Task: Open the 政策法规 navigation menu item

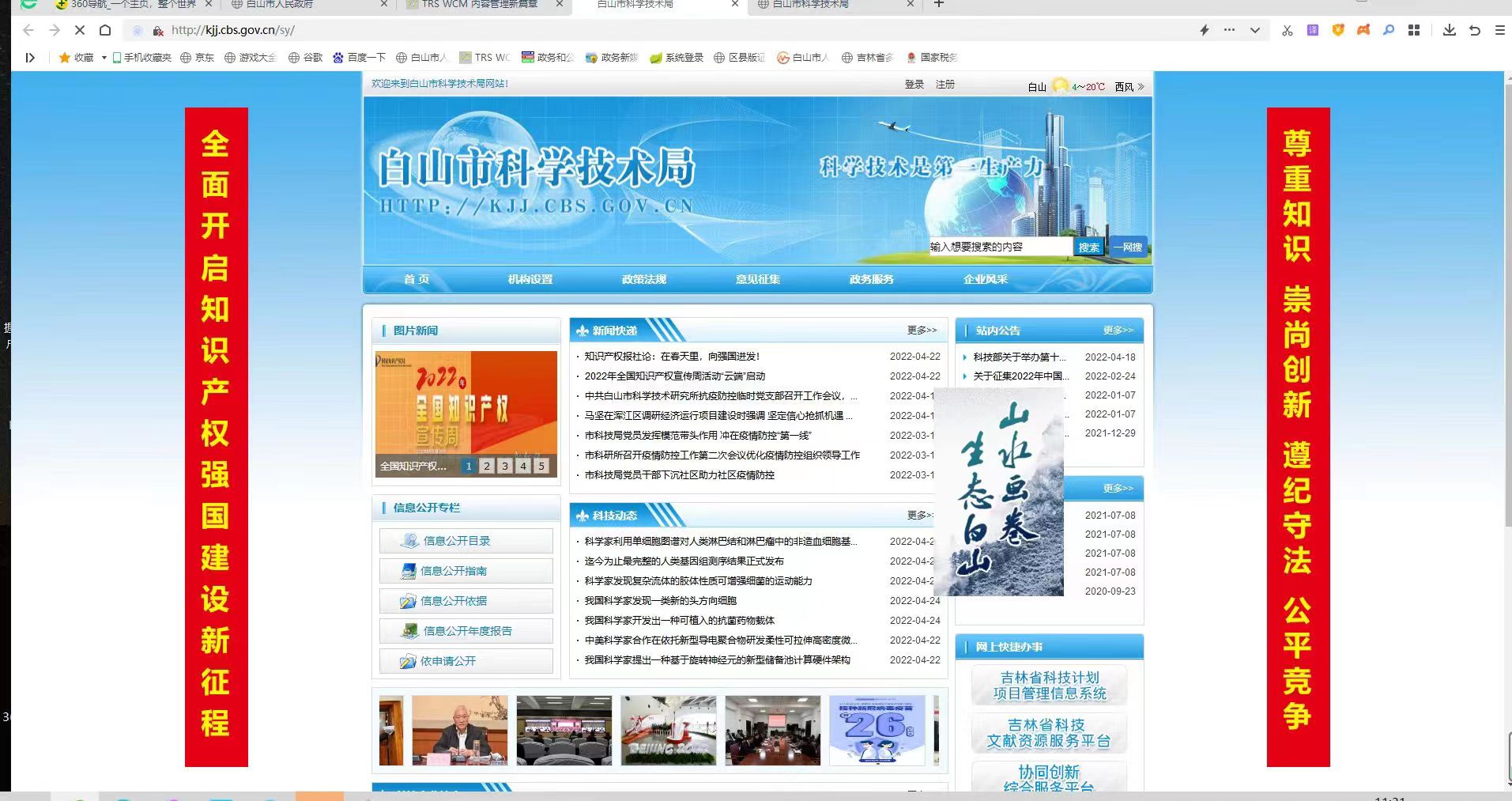Action: (643, 279)
